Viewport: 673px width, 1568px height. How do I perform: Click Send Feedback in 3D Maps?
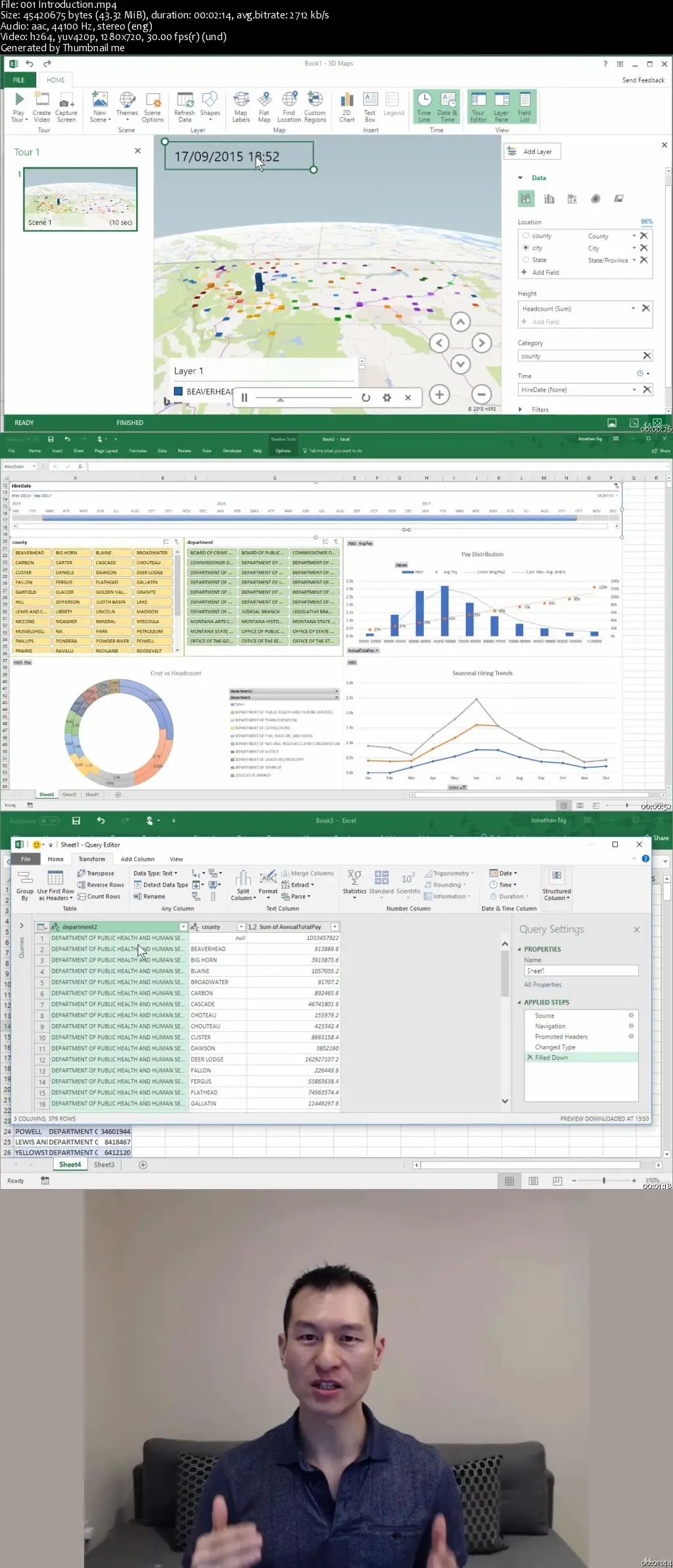pos(643,80)
